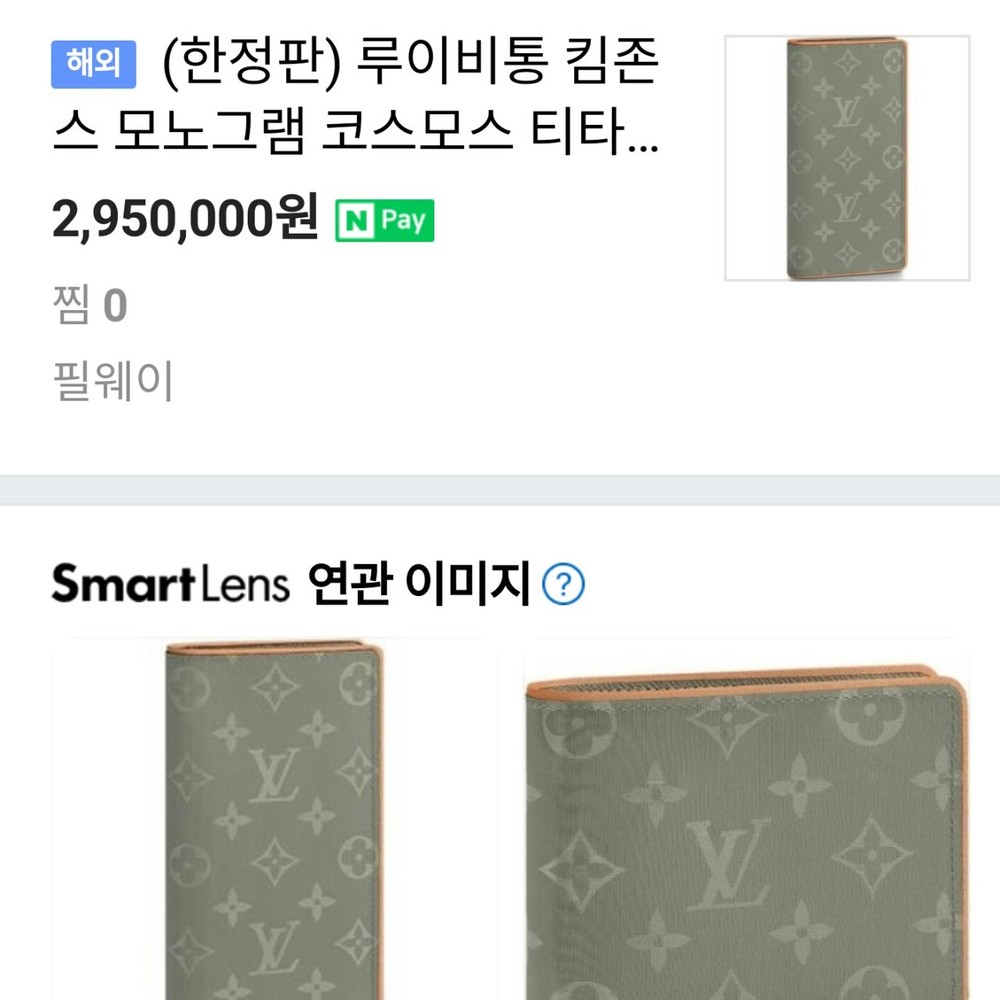Click the help question-mark icon beside 연관 이미지
The width and height of the screenshot is (1000, 1000).
click(562, 584)
